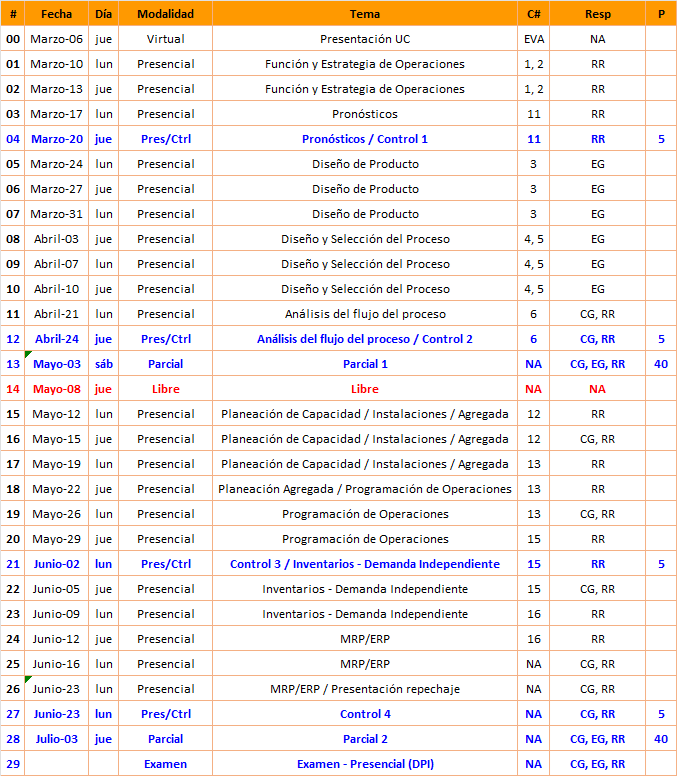This screenshot has height=776, width=677.
Task: Select the '40' points cell for Parcial 1
Action: coord(661,364)
